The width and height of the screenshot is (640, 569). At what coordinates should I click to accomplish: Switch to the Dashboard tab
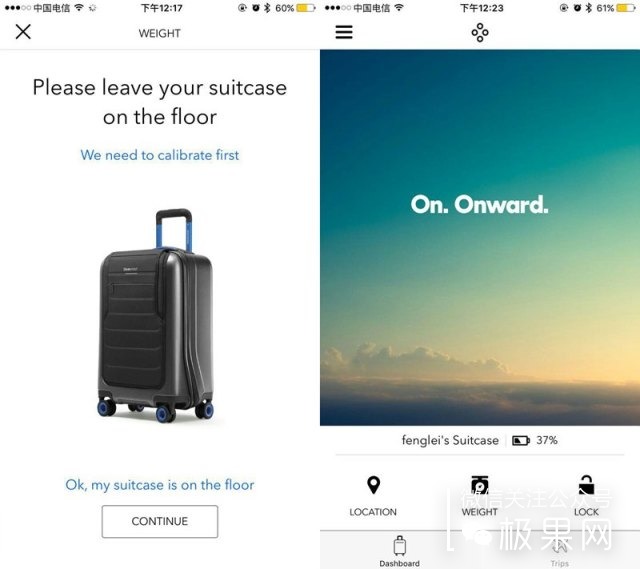pos(400,551)
